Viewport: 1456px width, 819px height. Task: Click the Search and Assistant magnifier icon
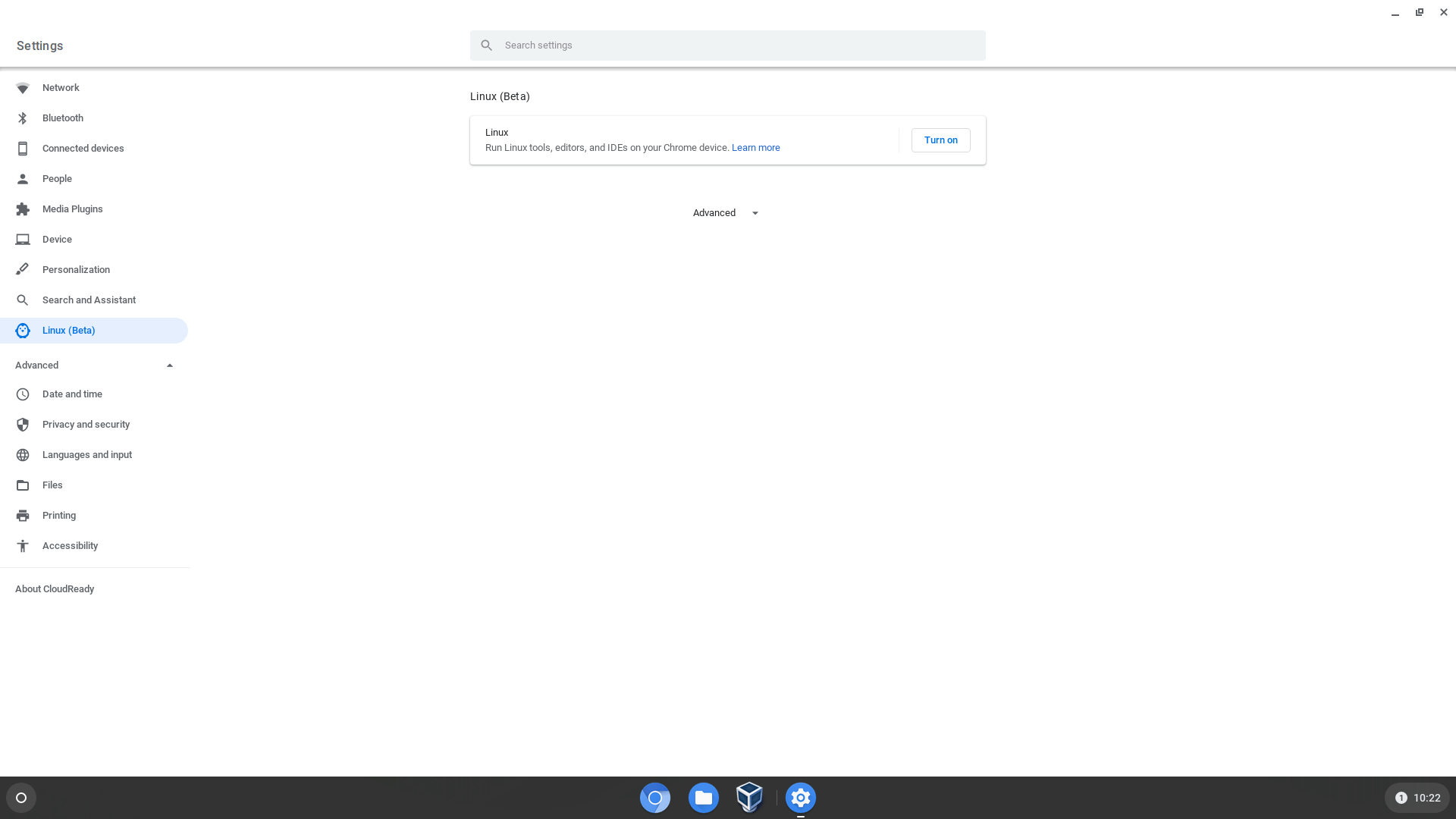[23, 300]
